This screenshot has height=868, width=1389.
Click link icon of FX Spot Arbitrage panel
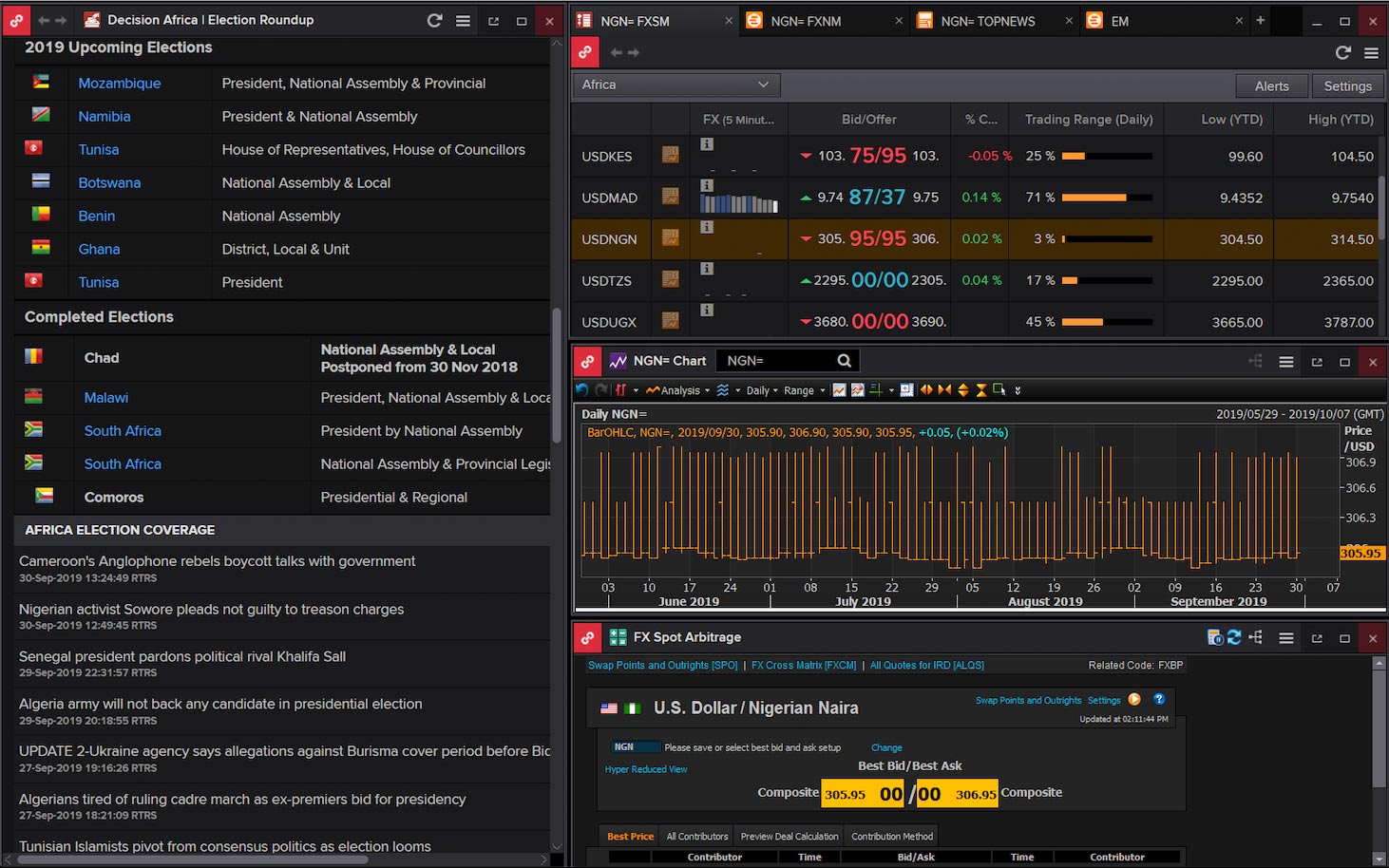pyautogui.click(x=587, y=637)
